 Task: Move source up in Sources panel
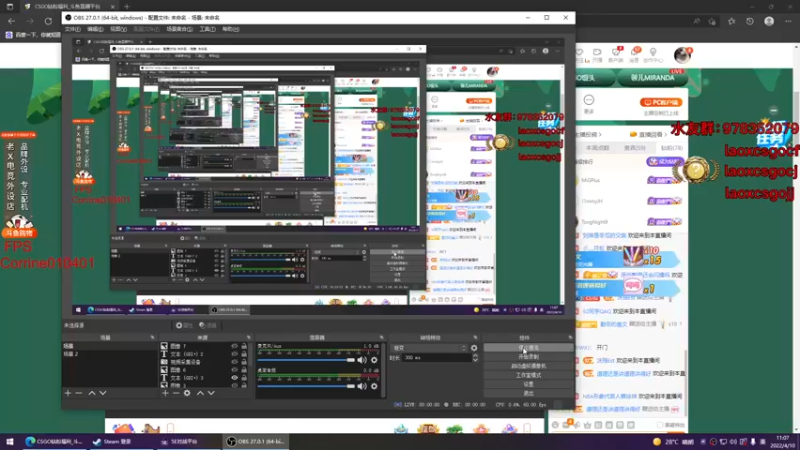coord(200,393)
